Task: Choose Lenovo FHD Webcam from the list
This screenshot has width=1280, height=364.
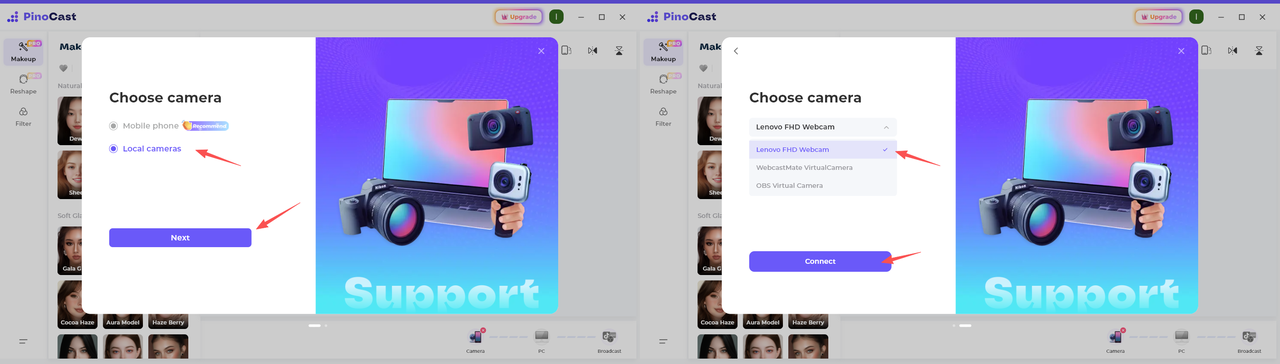Action: pyautogui.click(x=823, y=149)
